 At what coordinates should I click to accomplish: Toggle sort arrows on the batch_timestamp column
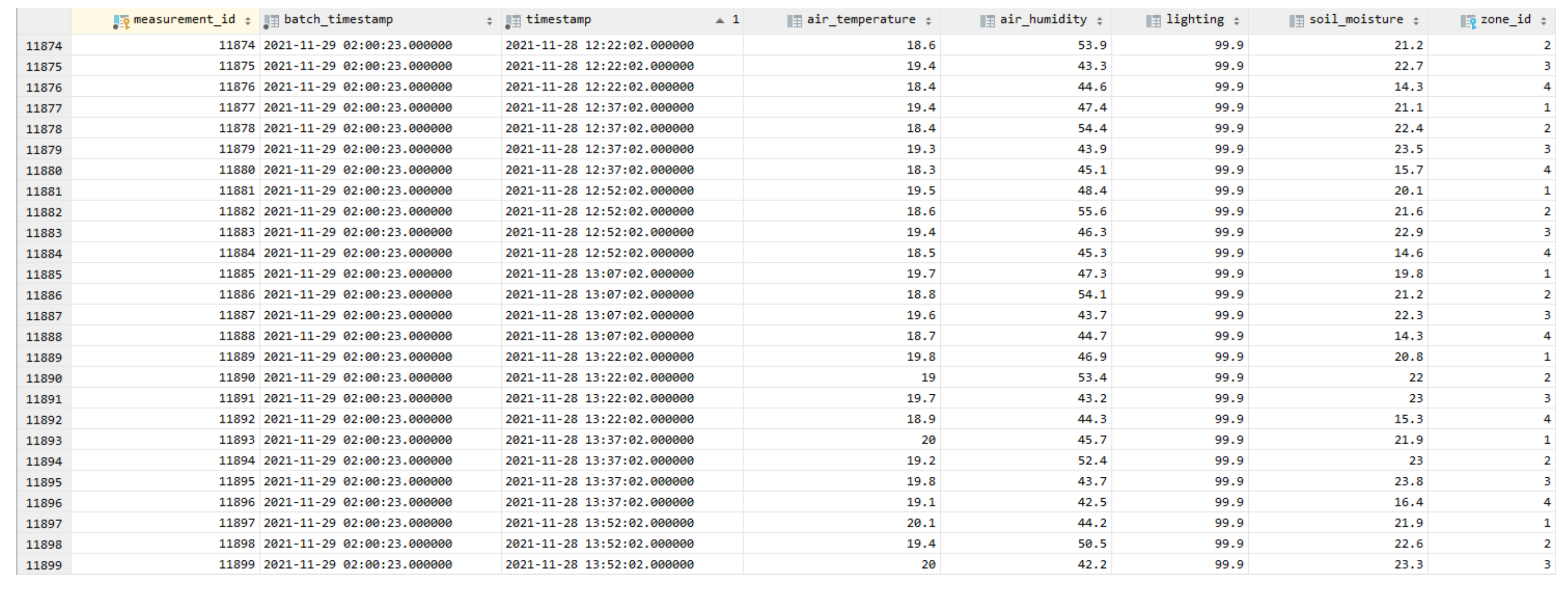pyautogui.click(x=490, y=21)
